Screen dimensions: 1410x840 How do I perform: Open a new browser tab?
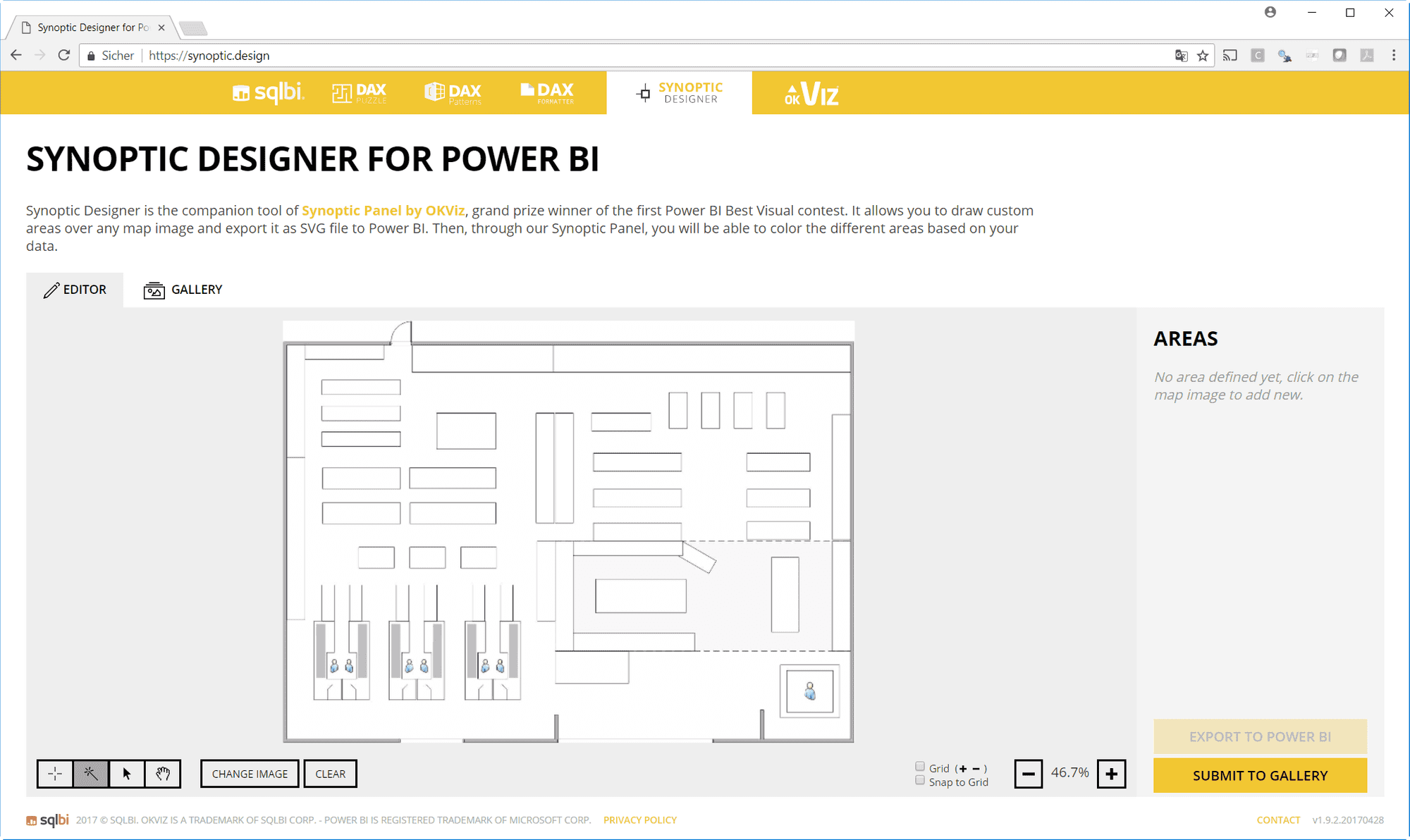(x=192, y=28)
